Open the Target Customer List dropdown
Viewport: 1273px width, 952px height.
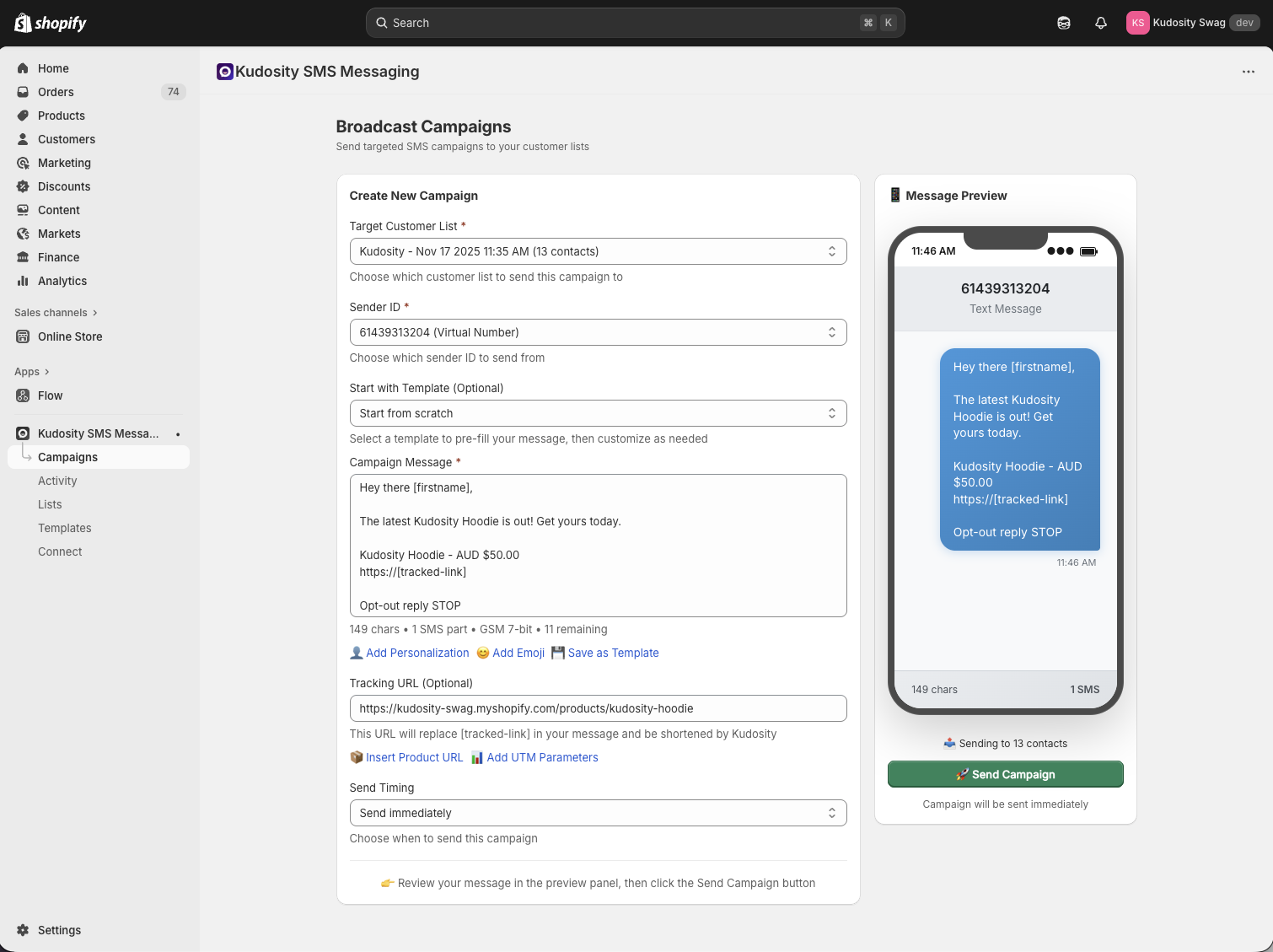[598, 251]
